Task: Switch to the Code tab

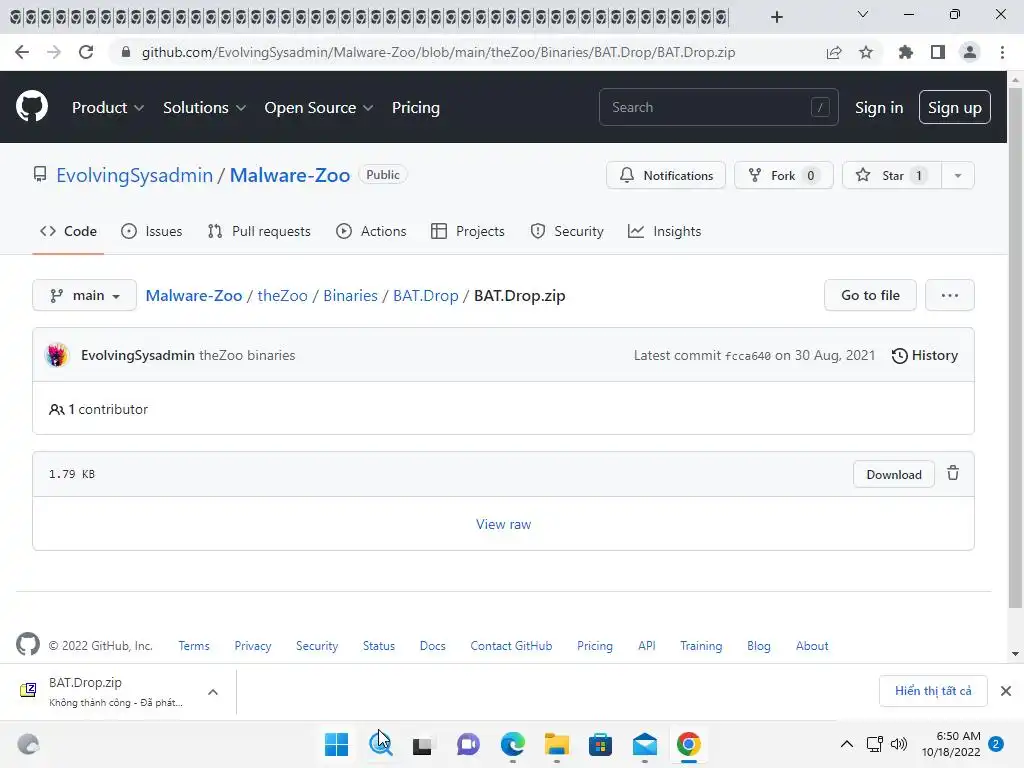Action: click(x=68, y=231)
